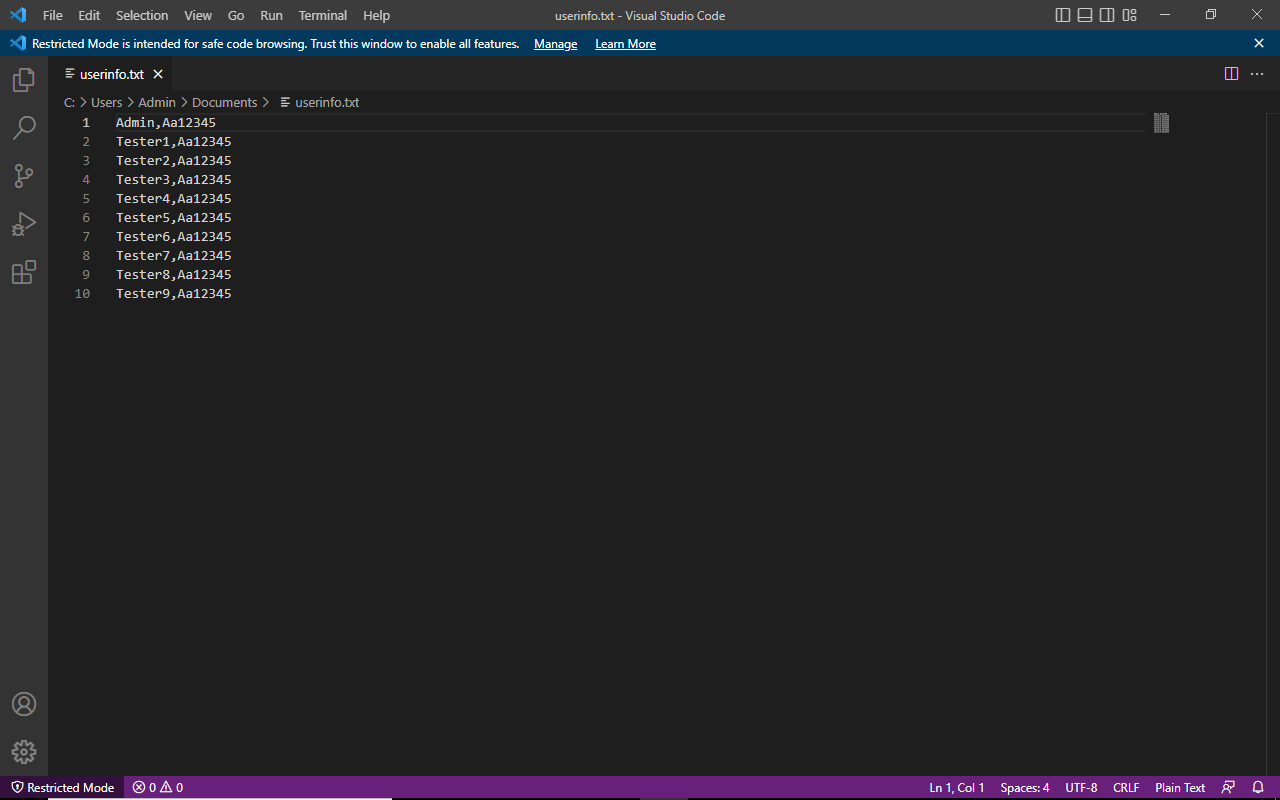Click line number 10 in gutter
Screen dimensions: 1280x800
pyautogui.click(x=82, y=294)
